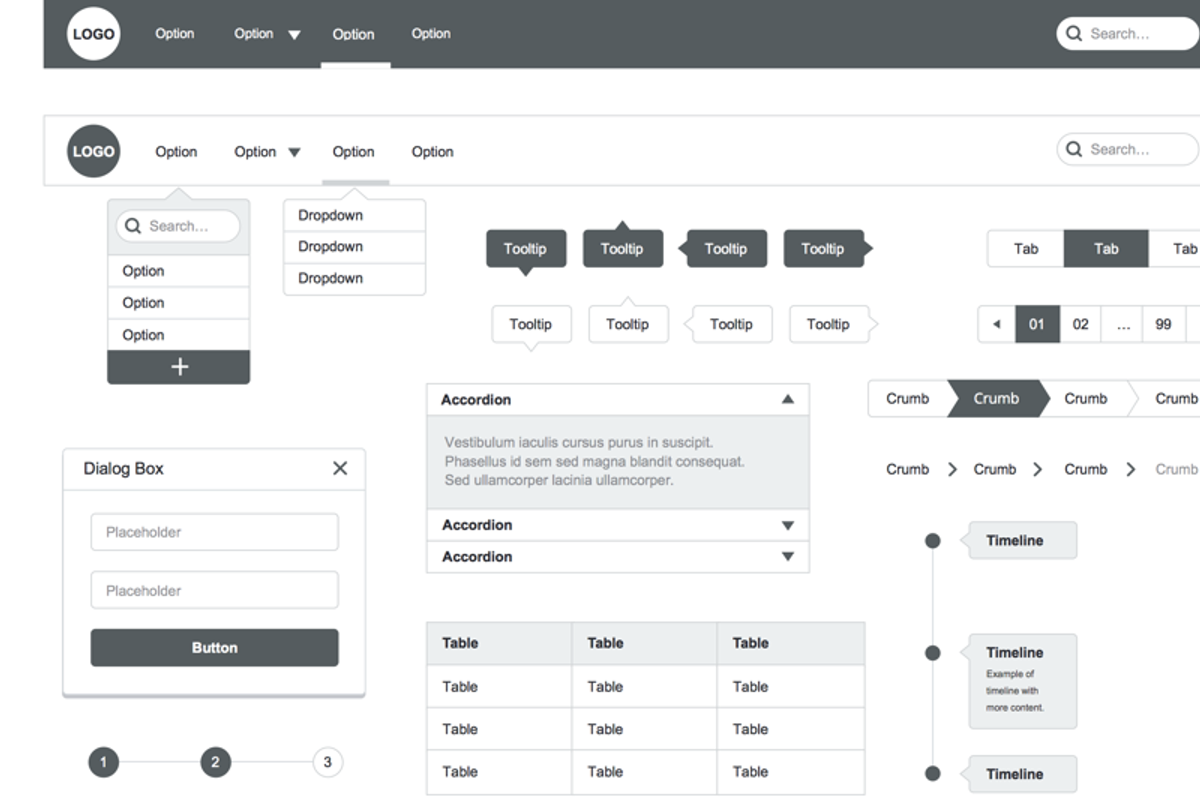1200x800 pixels.
Task: Select the top timeline dot next to Timeline
Action: coord(932,541)
